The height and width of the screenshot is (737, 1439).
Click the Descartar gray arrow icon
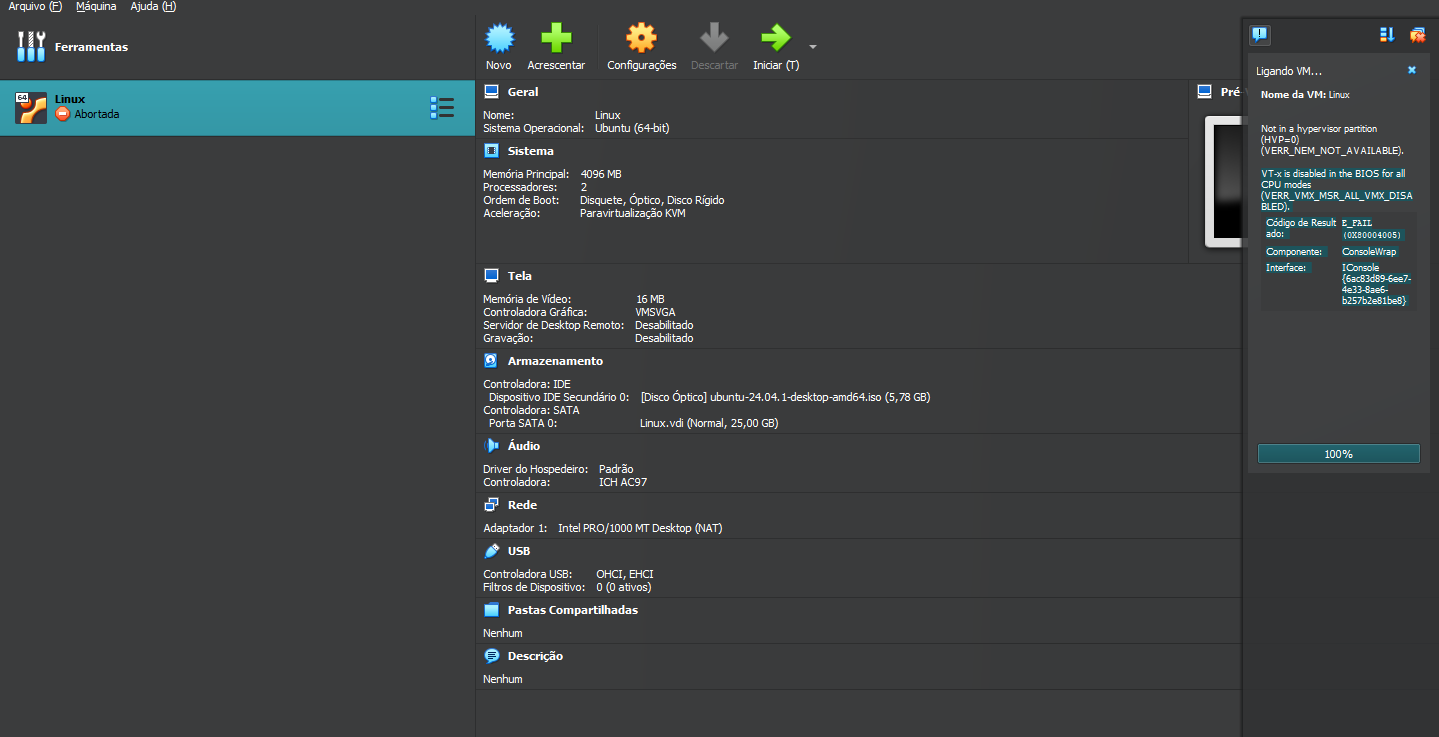coord(714,39)
